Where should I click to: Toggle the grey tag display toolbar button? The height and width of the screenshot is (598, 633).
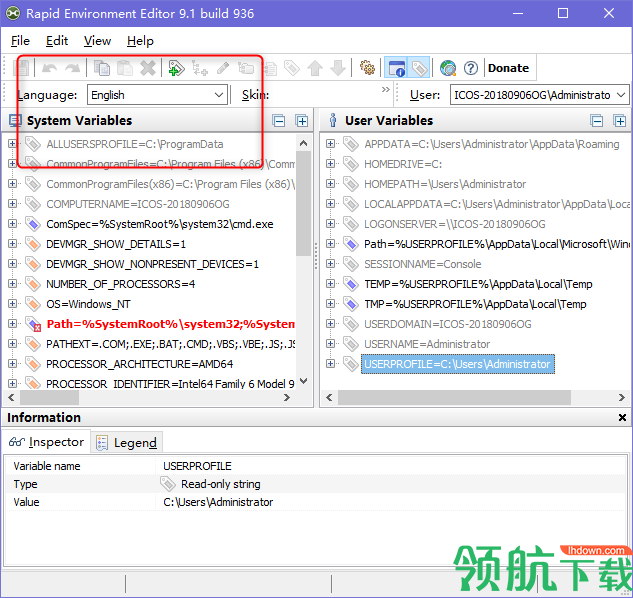(419, 68)
